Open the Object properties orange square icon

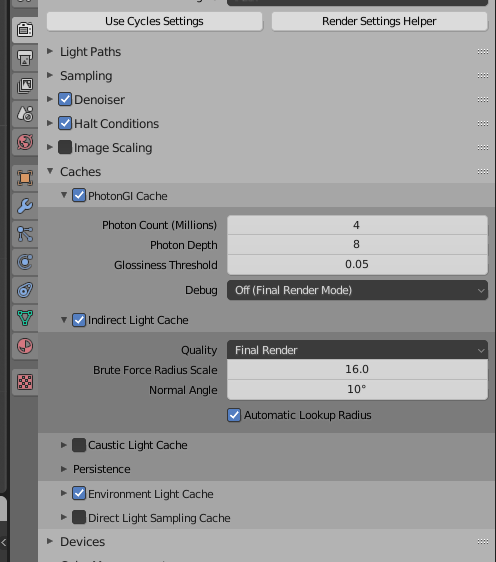click(x=25, y=178)
